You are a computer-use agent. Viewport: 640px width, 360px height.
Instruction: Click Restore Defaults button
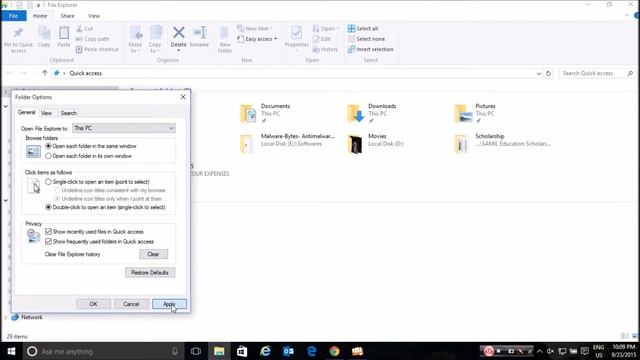[150, 273]
